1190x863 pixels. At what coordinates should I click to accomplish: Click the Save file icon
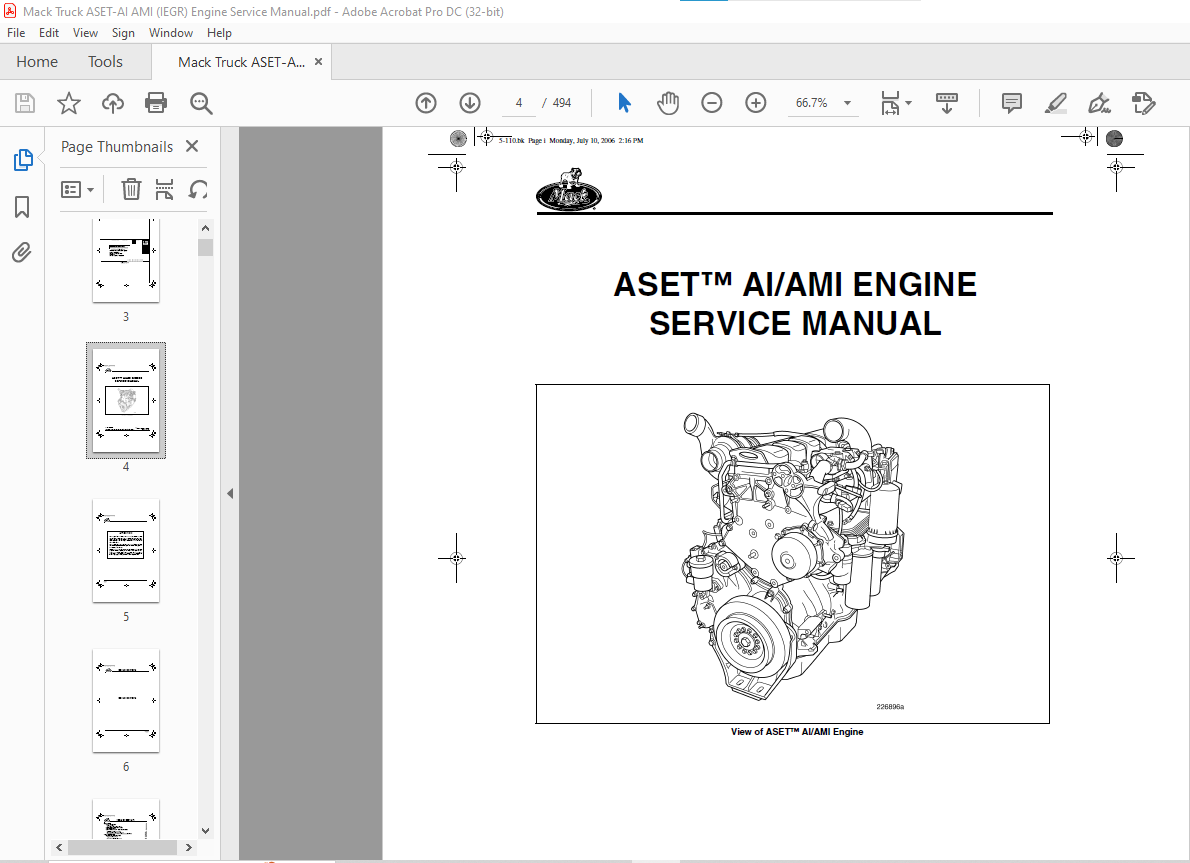pos(25,103)
